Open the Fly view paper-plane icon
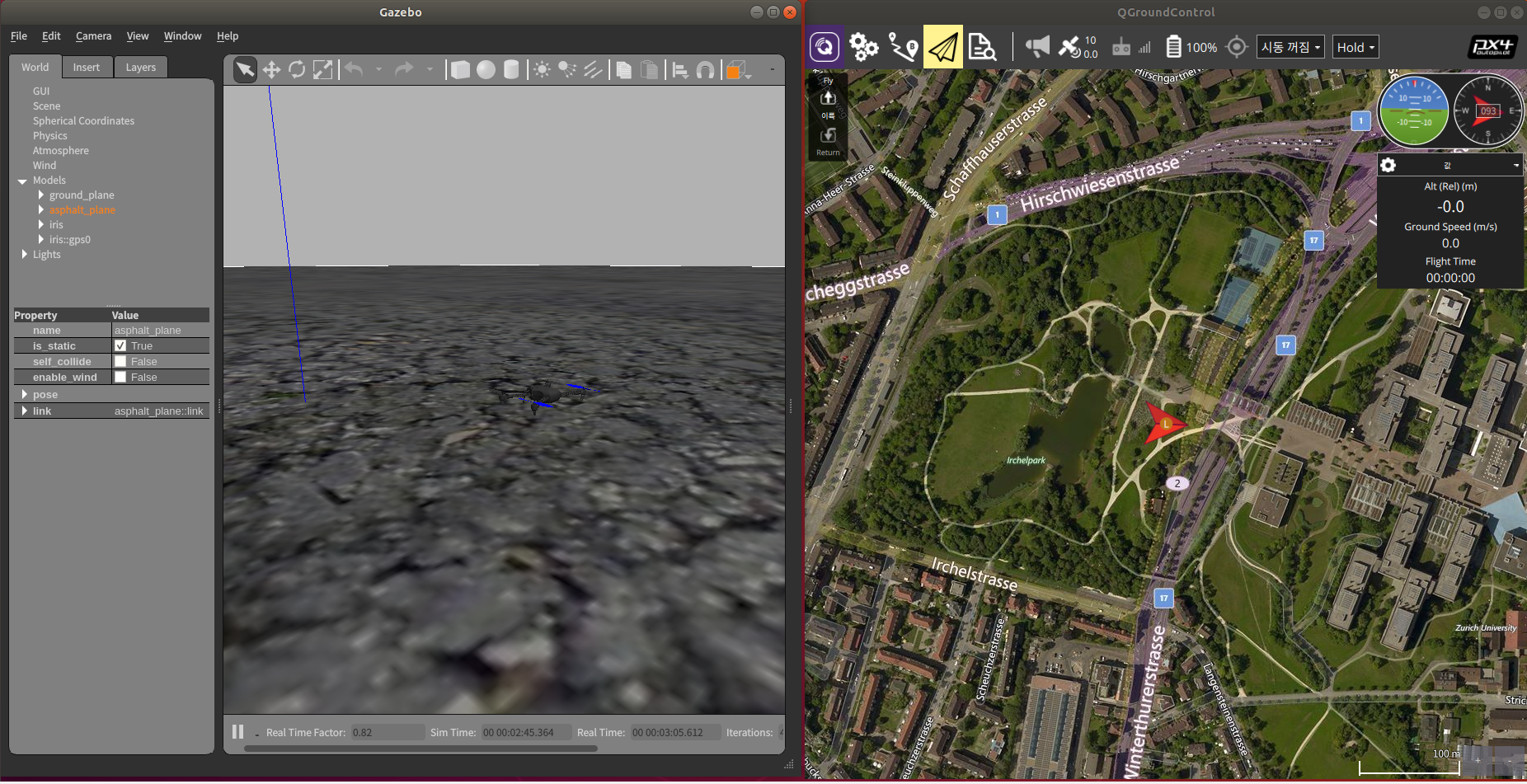The image size is (1527, 784). [942, 47]
